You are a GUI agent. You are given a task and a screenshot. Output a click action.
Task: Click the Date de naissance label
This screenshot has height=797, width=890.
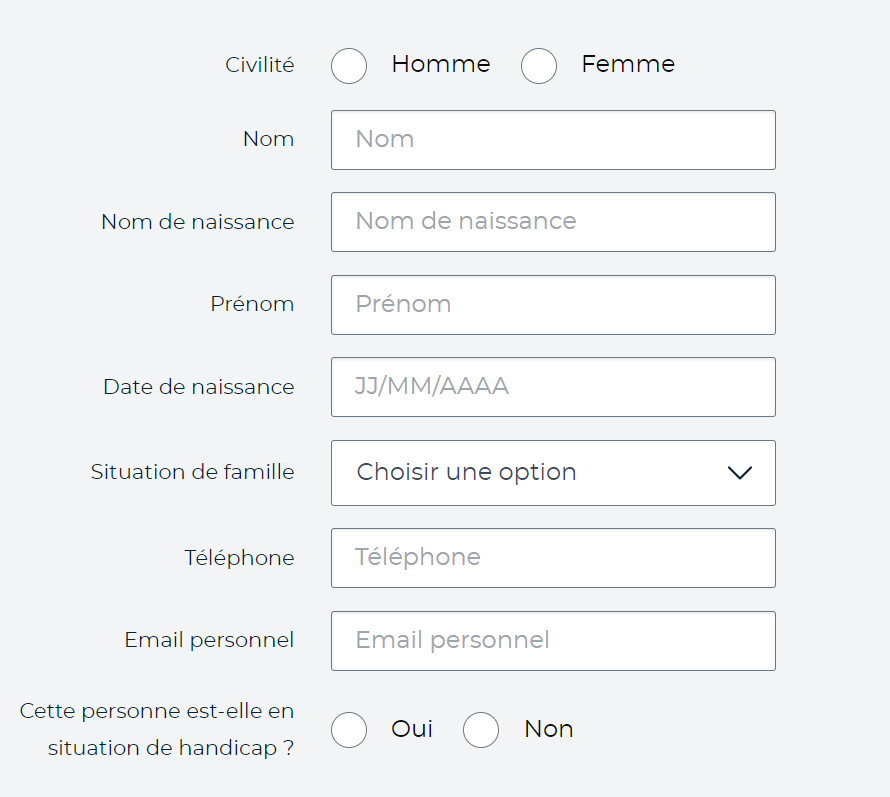198,387
